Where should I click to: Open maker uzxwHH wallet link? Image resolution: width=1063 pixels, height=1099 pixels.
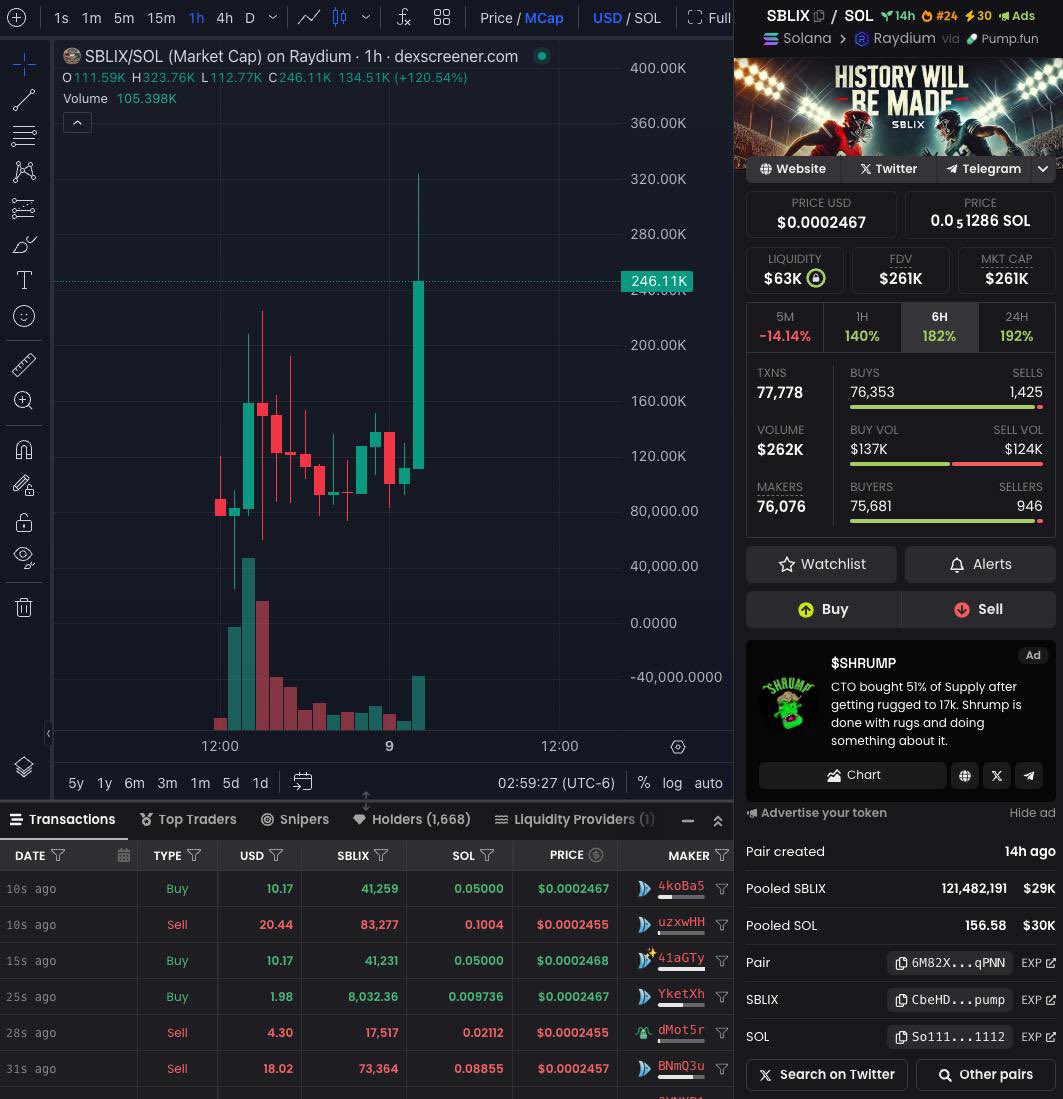[681, 922]
